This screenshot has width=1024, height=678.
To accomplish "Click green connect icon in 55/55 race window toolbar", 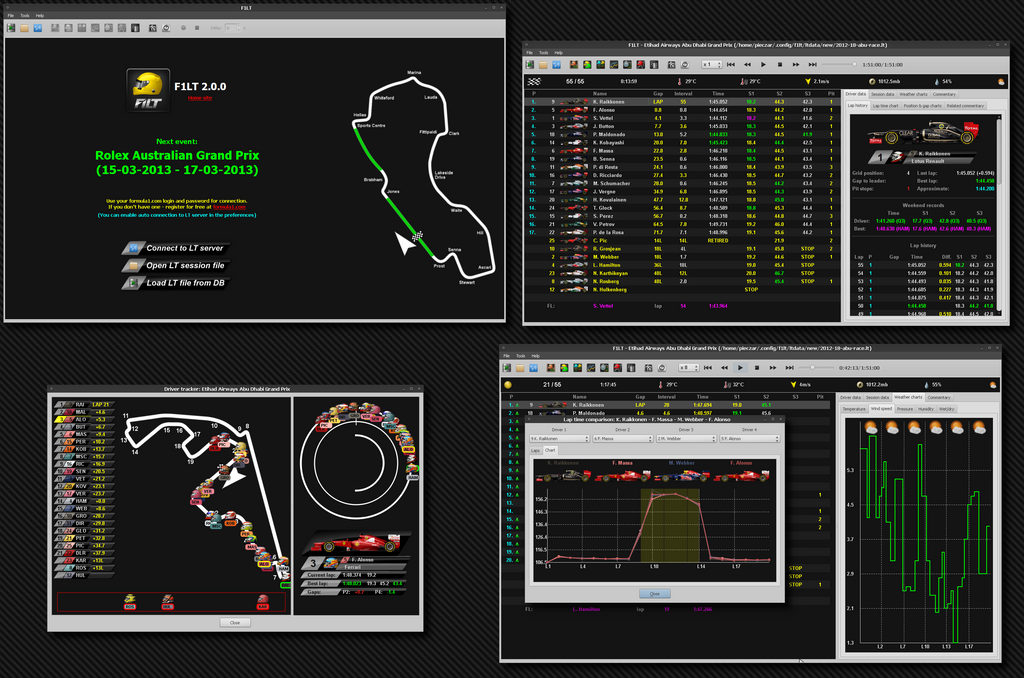I will click(530, 65).
